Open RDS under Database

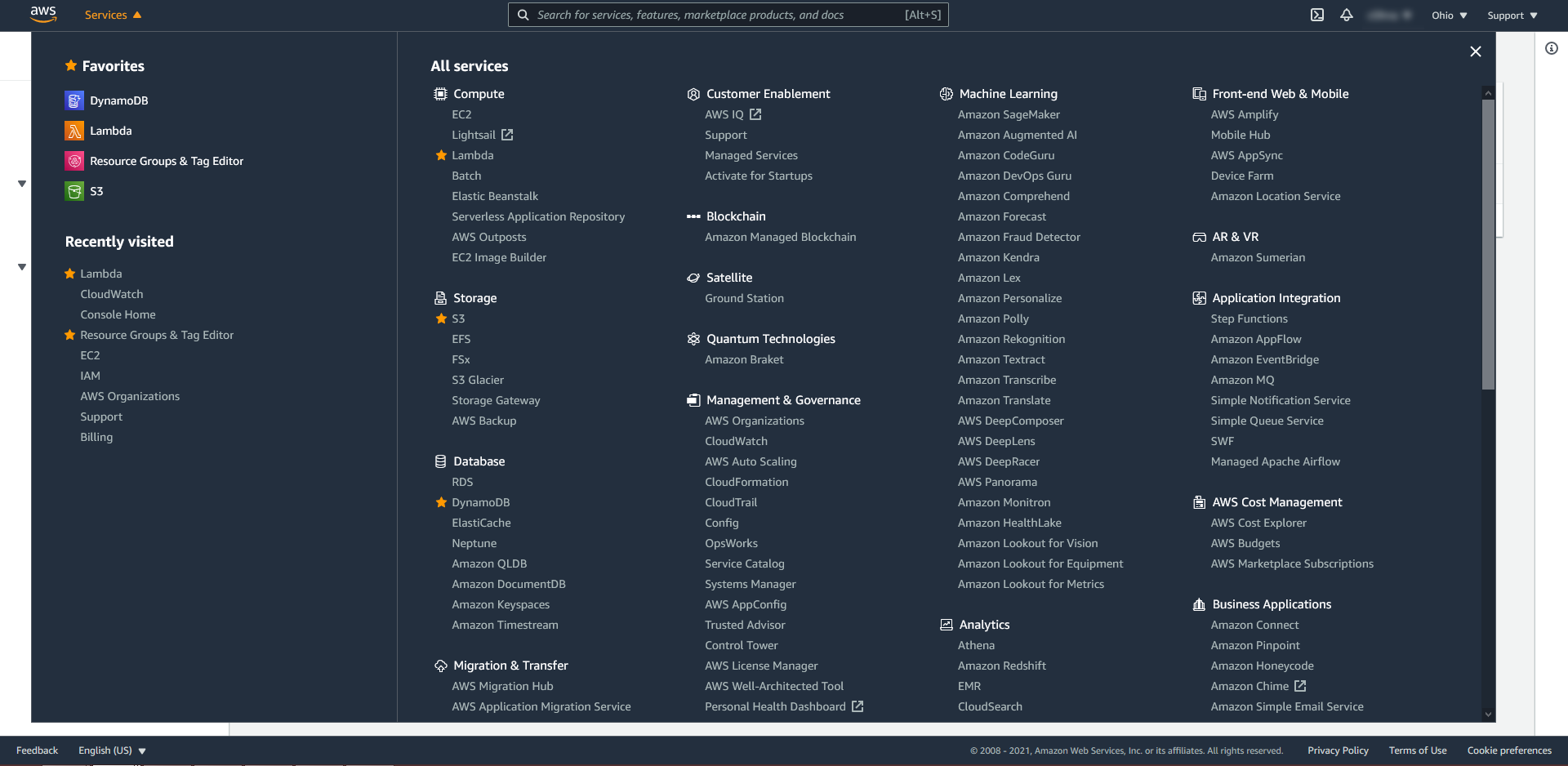(462, 482)
